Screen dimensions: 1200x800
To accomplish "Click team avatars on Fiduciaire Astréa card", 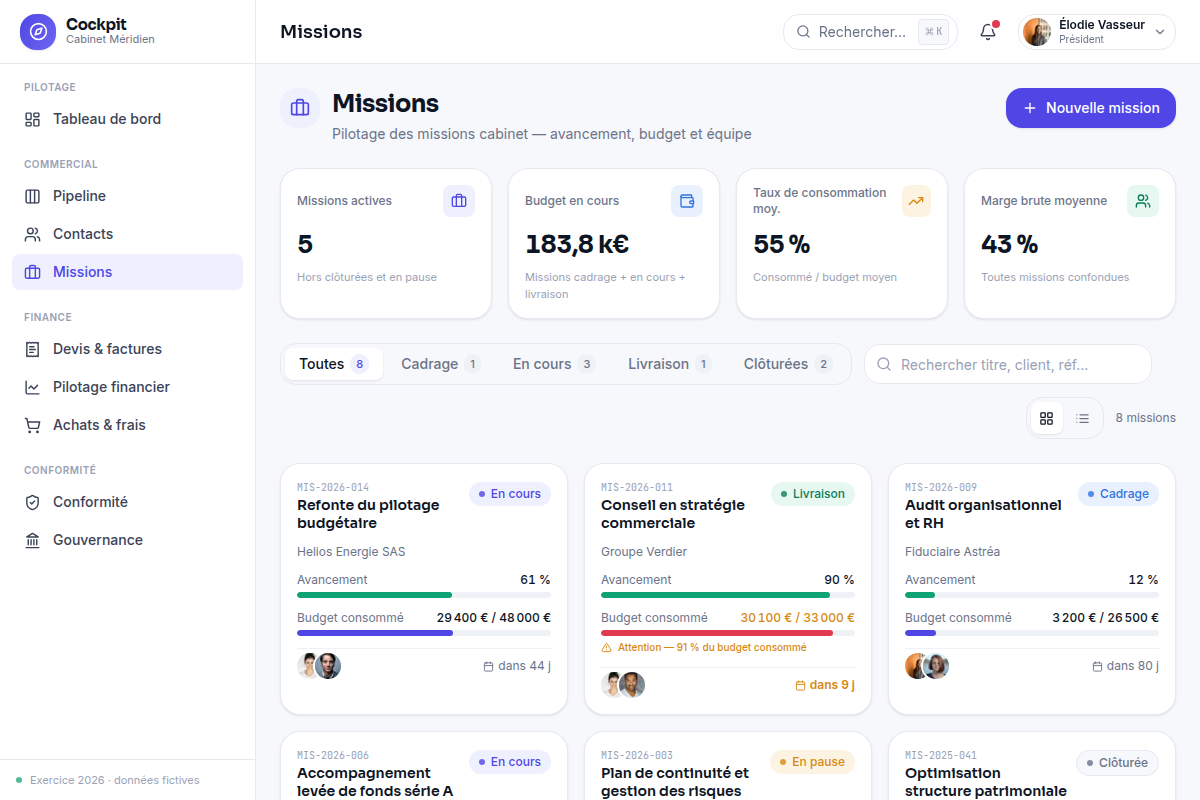I will (927, 666).
